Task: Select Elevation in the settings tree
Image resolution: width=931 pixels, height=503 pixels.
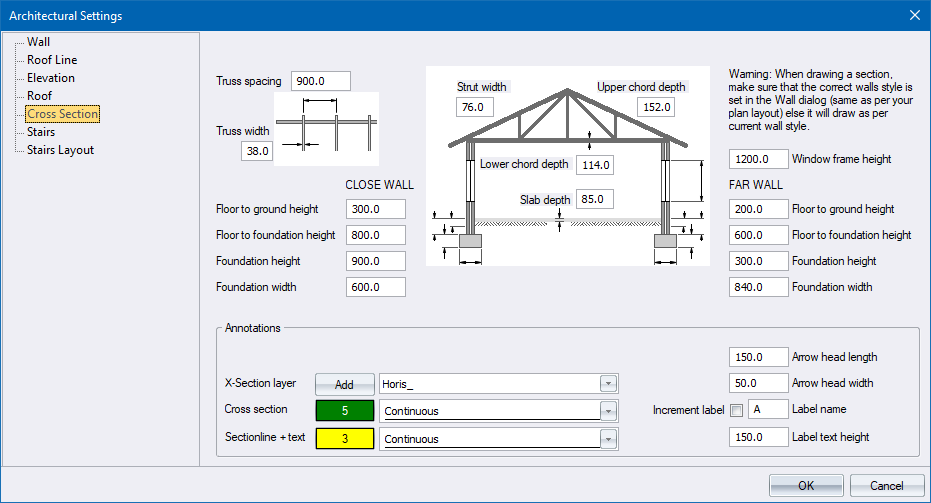Action: pyautogui.click(x=50, y=78)
